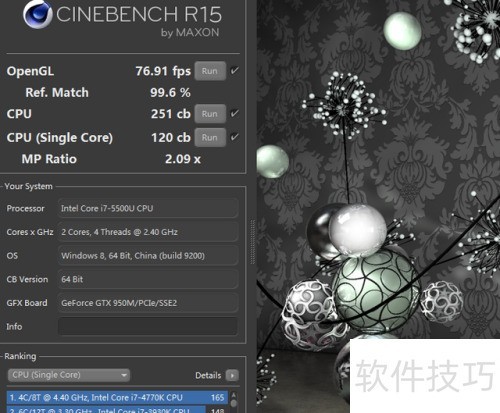This screenshot has height=413, width=500.
Task: Click the GFX Board GeForce GTX 950M field
Action: tap(148, 303)
